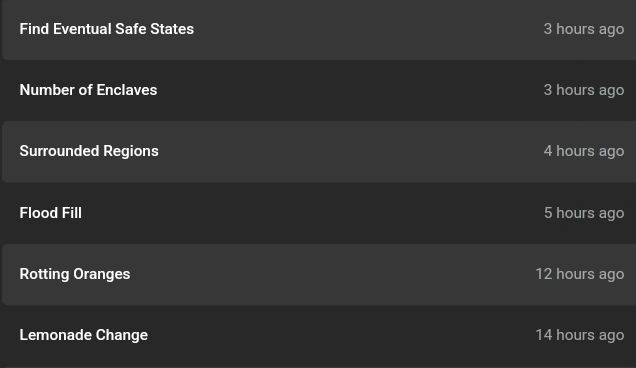Image resolution: width=636 pixels, height=368 pixels.
Task: Select blank middle of Rotting Oranges row
Action: pyautogui.click(x=333, y=274)
